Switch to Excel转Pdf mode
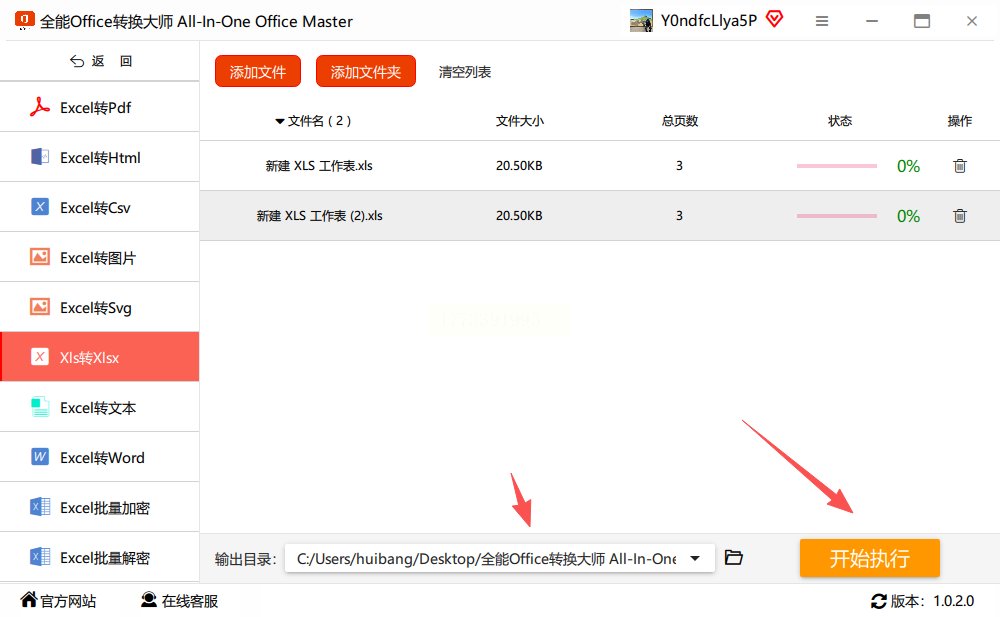Screen dimensions: 1000x617 point(99,107)
